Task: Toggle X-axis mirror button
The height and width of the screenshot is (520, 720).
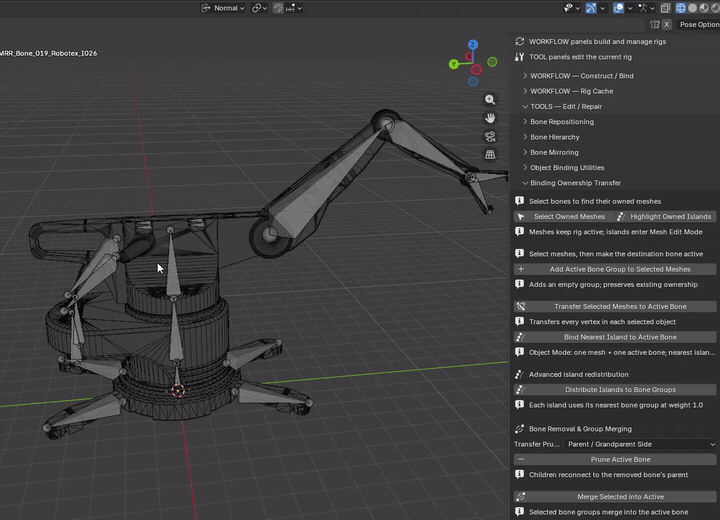Action: coord(667,24)
